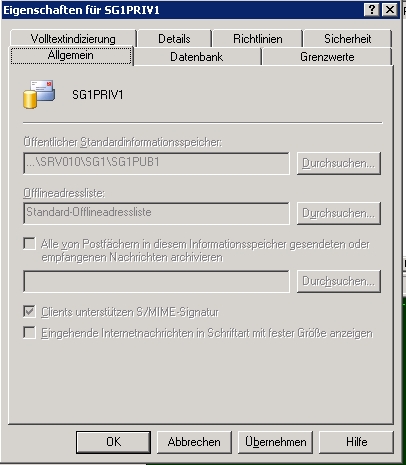The image size is (406, 465).
Task: Open the Richtlinien tab
Action: click(258, 38)
